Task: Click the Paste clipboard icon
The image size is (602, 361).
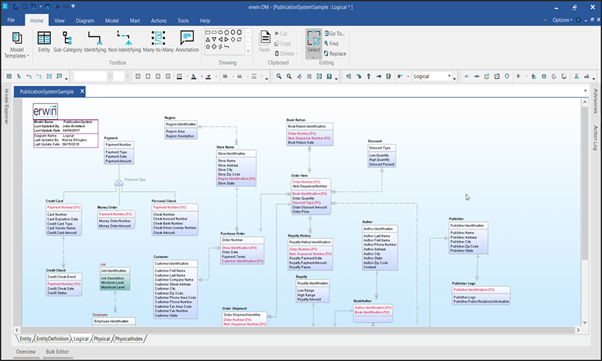Action: pos(265,41)
